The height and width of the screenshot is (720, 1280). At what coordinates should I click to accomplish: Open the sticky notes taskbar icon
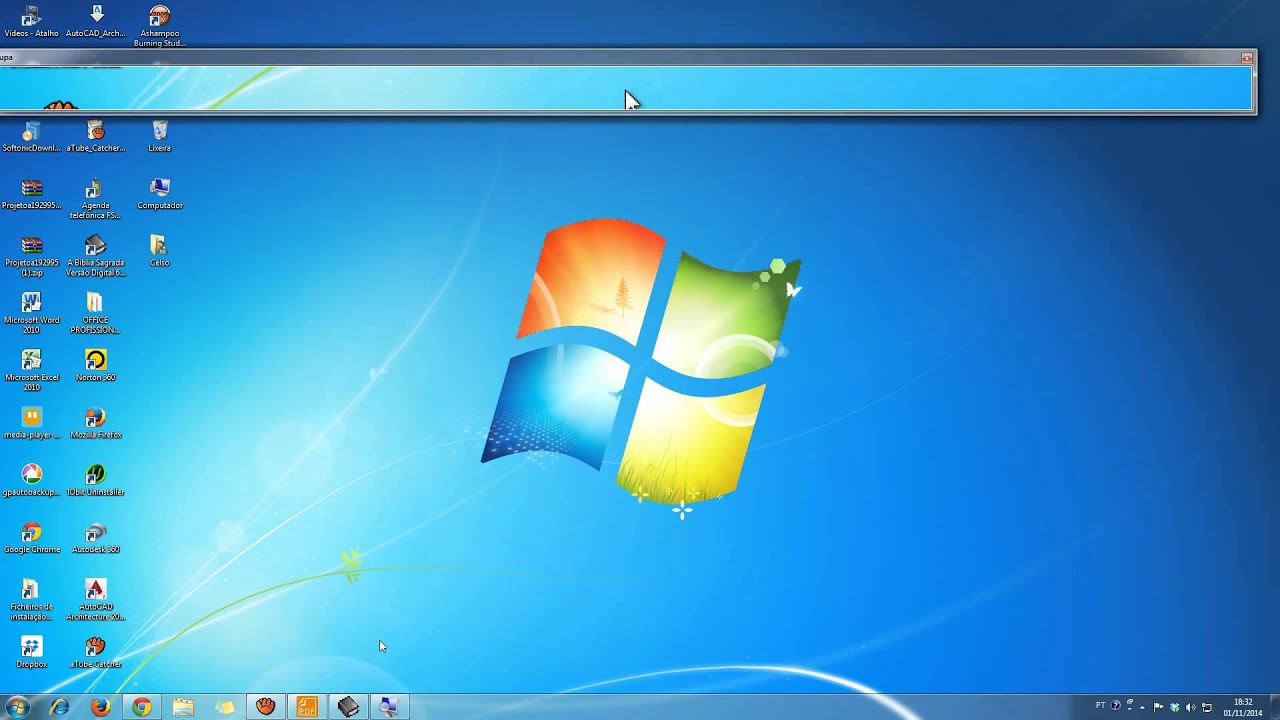pos(225,707)
